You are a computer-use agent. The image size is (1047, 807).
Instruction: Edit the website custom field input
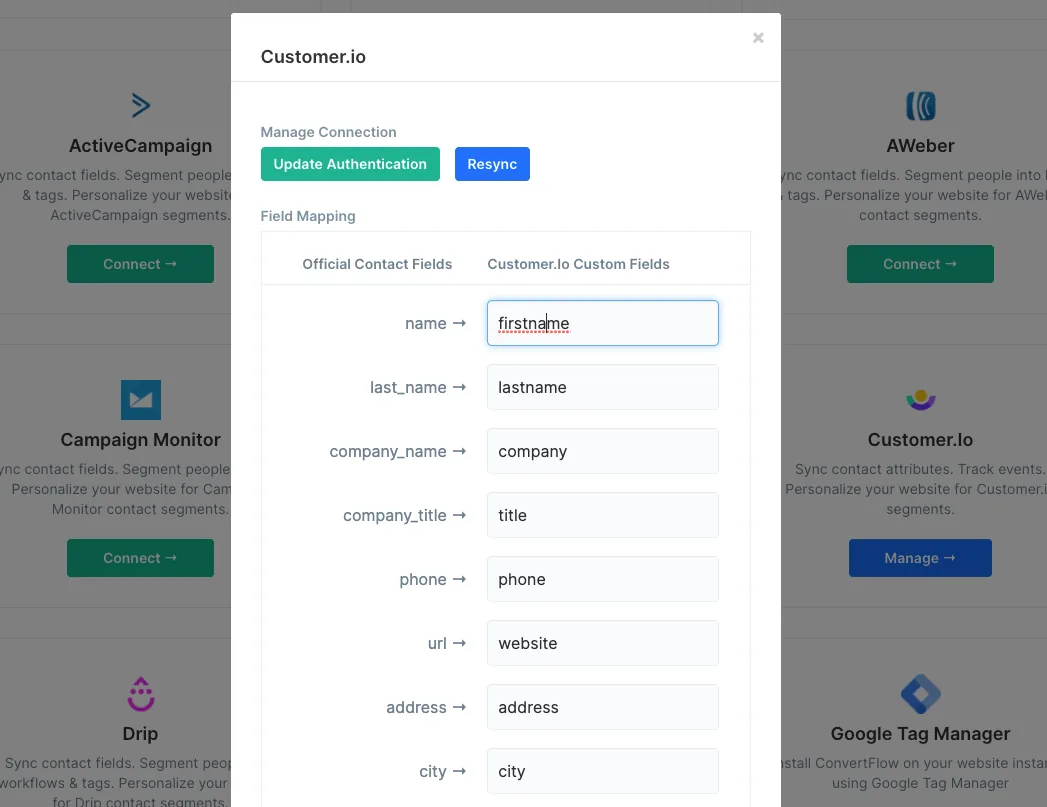coord(602,643)
